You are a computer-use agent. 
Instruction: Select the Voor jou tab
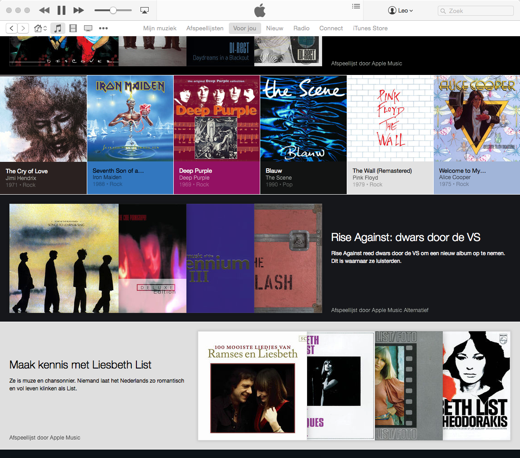pyautogui.click(x=245, y=28)
